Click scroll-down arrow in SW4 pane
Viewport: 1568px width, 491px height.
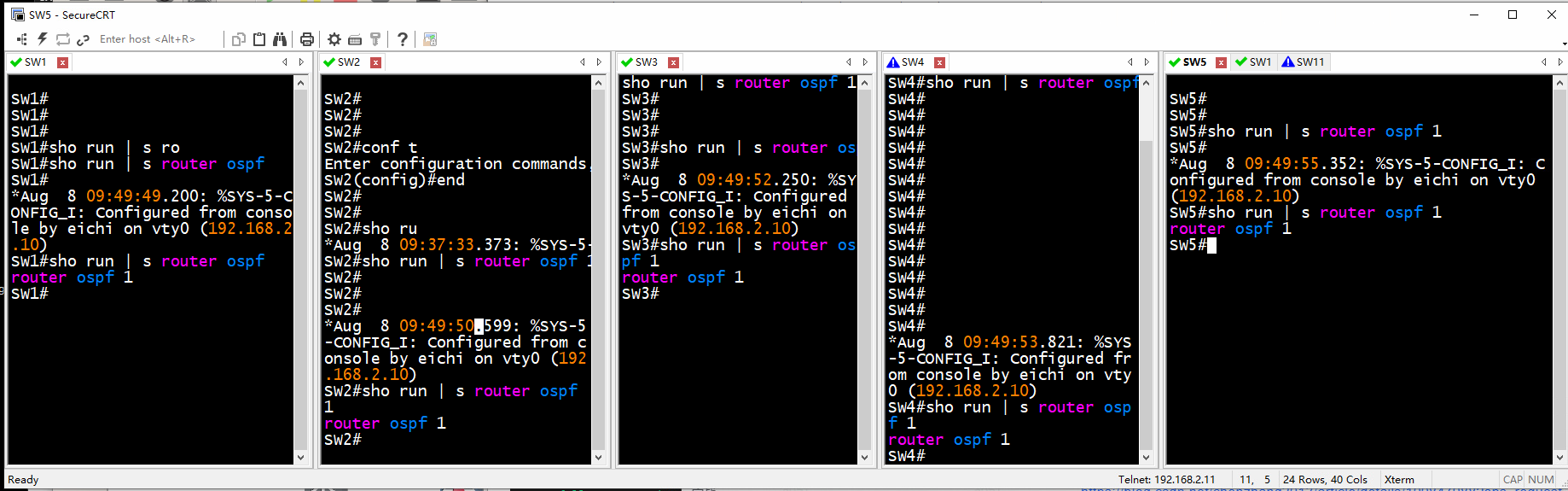1146,458
